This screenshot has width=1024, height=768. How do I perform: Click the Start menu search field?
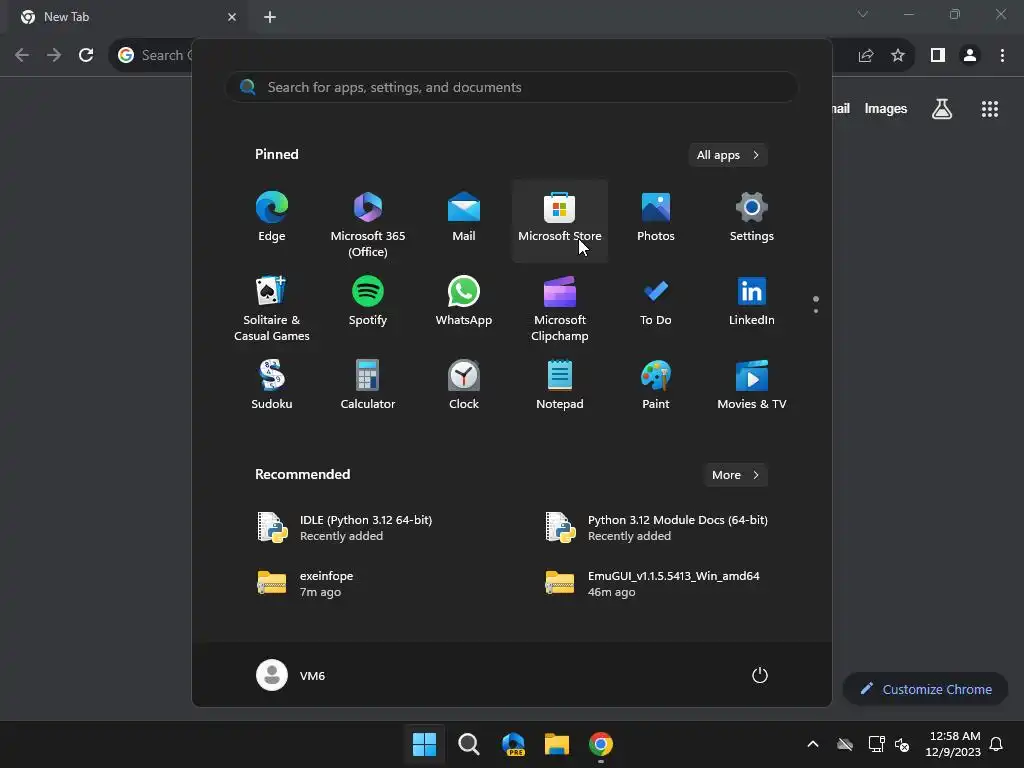click(x=512, y=88)
